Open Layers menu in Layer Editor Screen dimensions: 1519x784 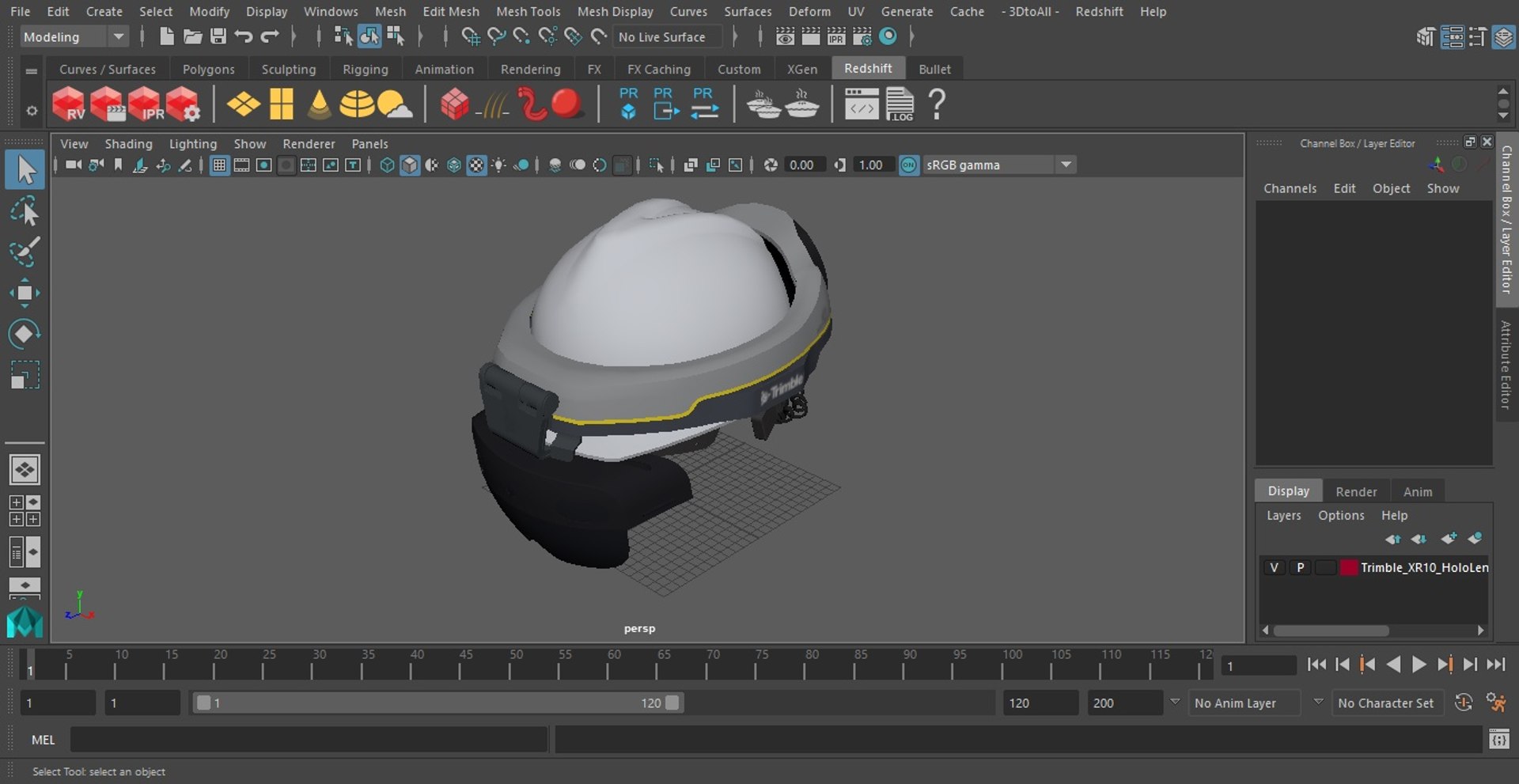pyautogui.click(x=1283, y=515)
